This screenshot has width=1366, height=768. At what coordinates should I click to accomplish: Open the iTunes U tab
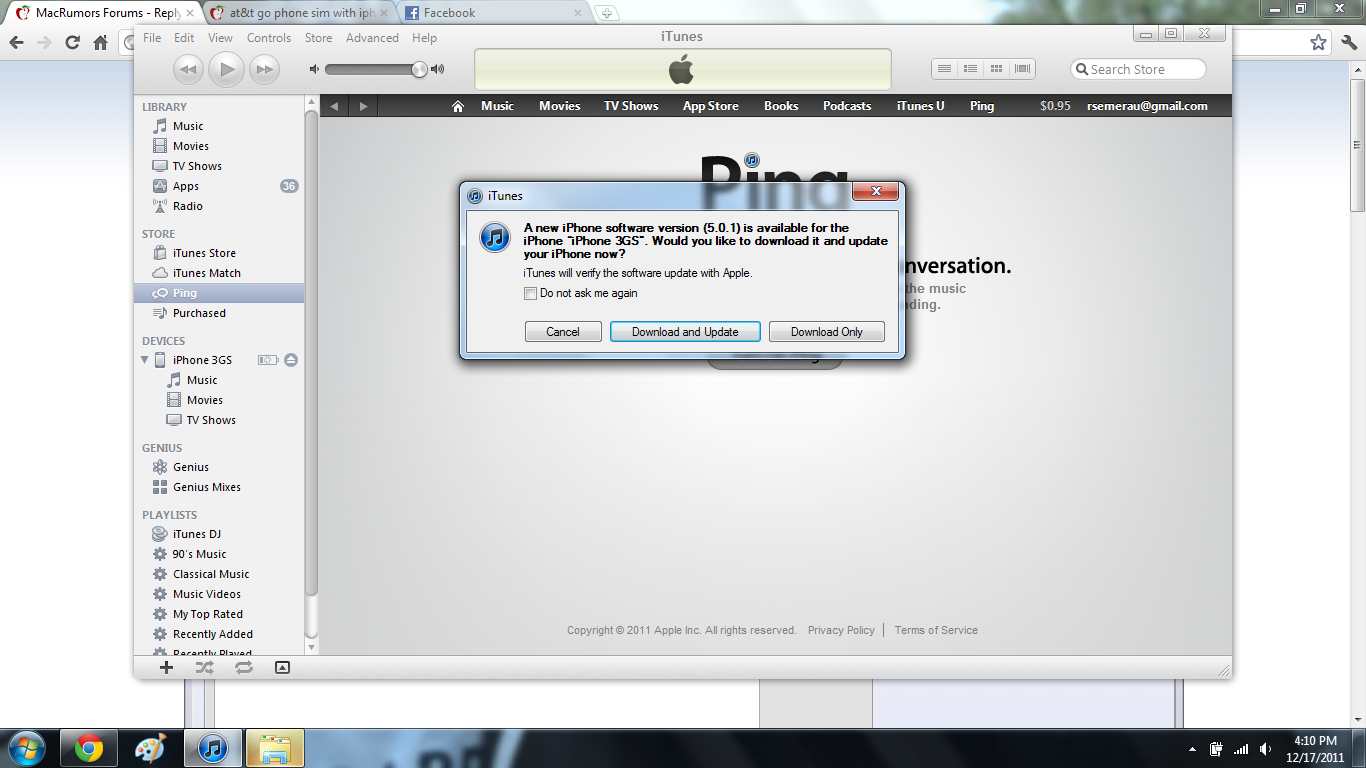tap(920, 106)
